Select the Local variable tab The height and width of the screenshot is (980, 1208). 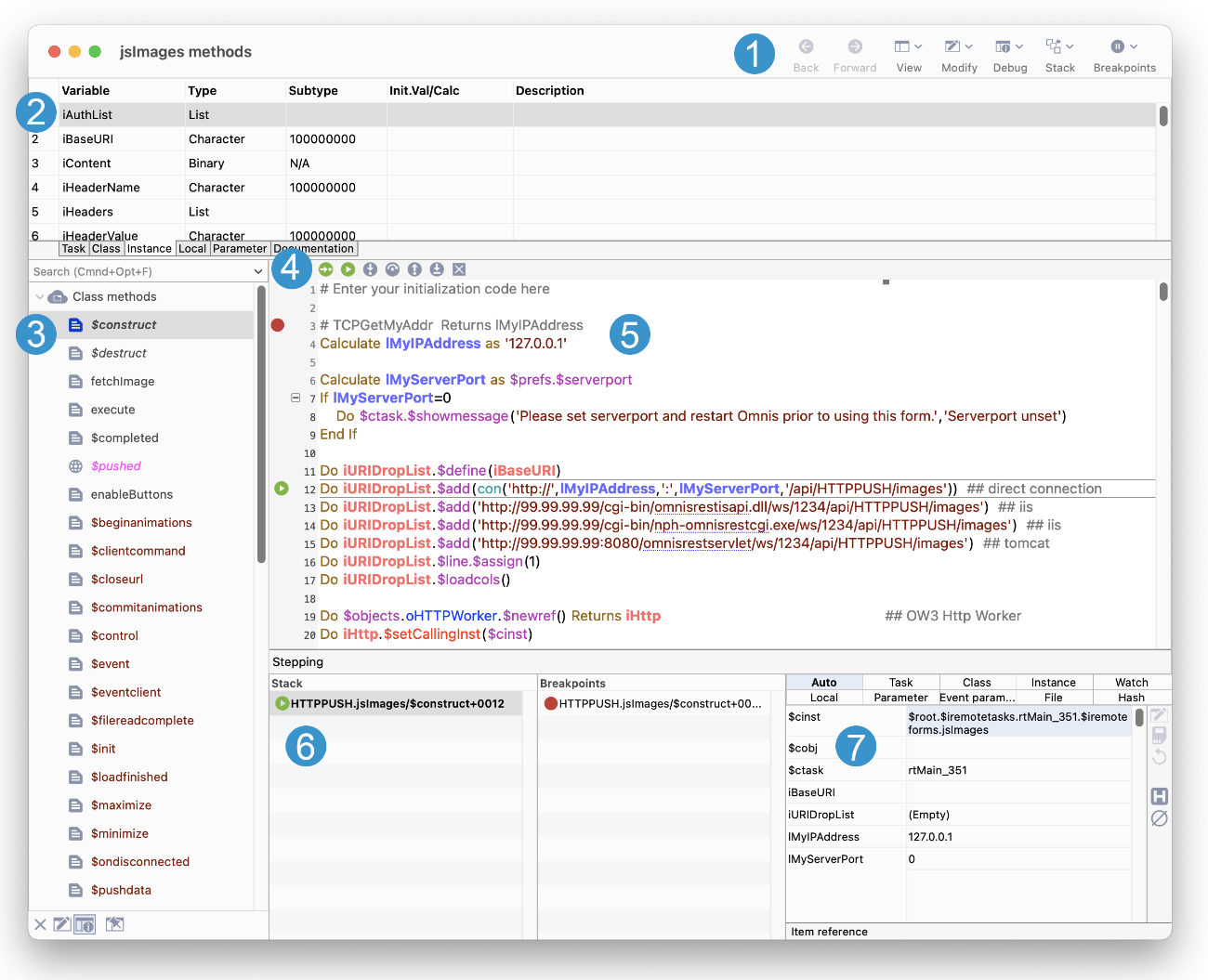pyautogui.click(x=192, y=249)
